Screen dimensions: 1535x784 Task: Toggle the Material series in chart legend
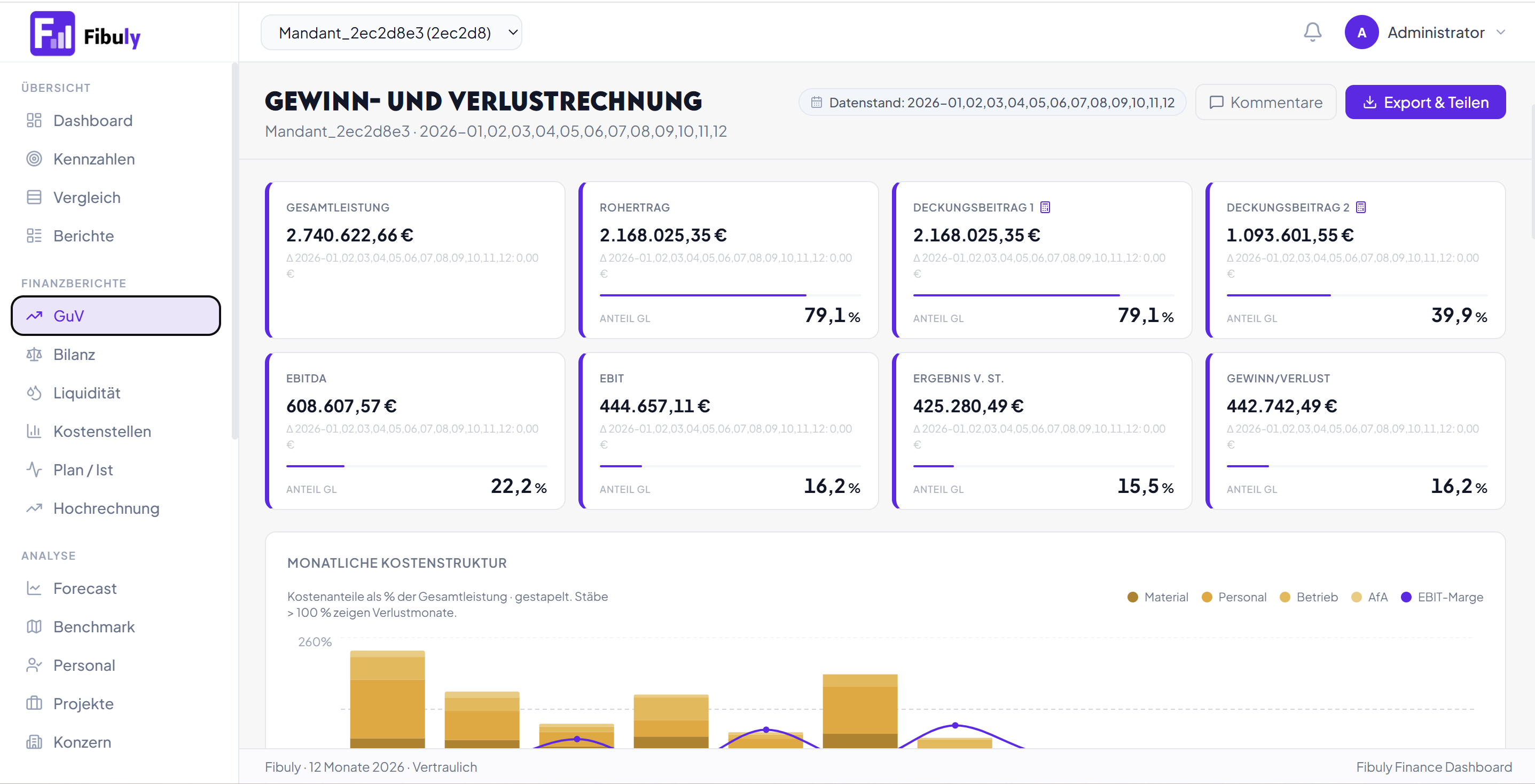1158,597
